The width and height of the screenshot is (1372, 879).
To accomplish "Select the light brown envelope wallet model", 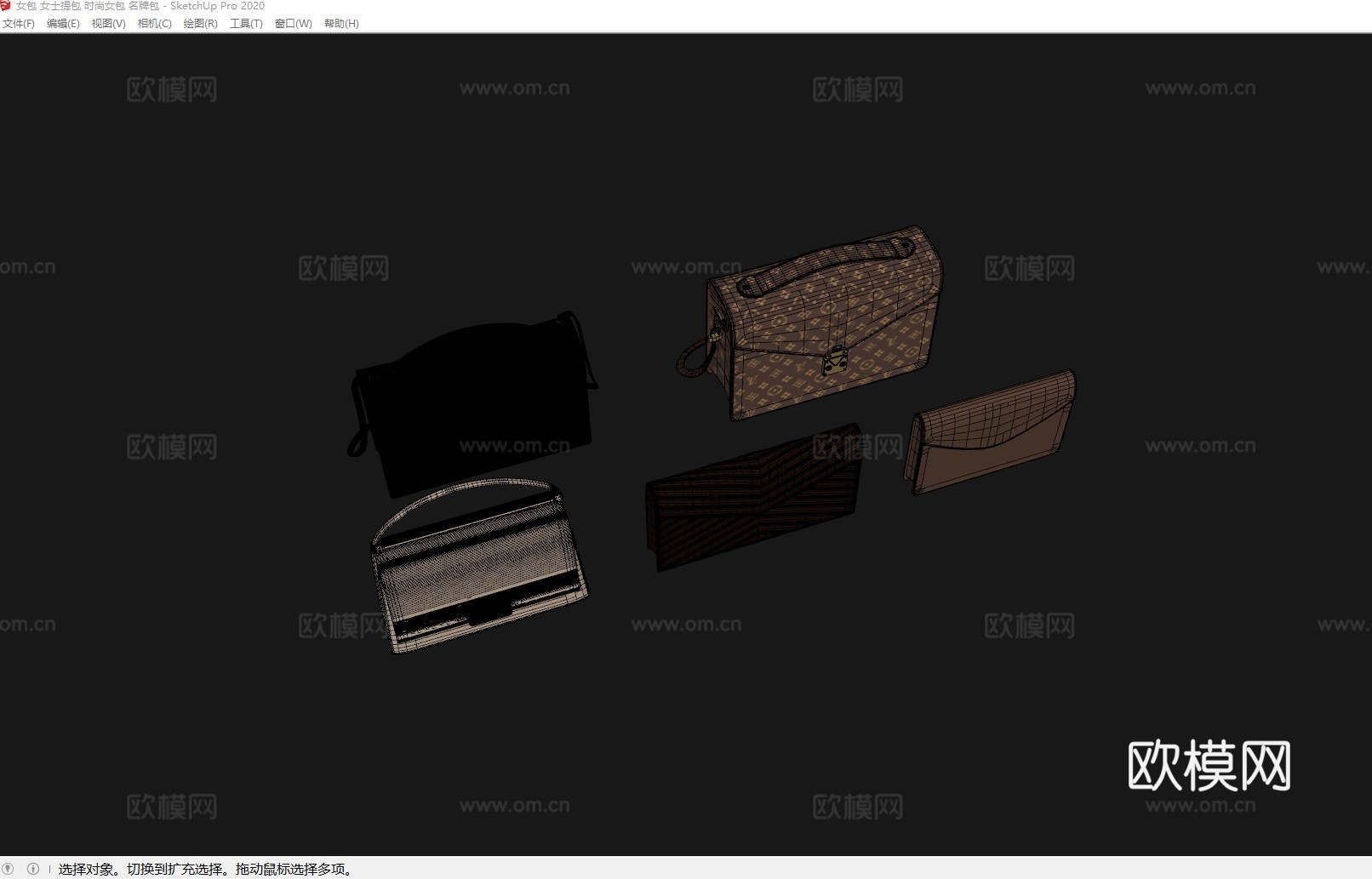I will [992, 432].
